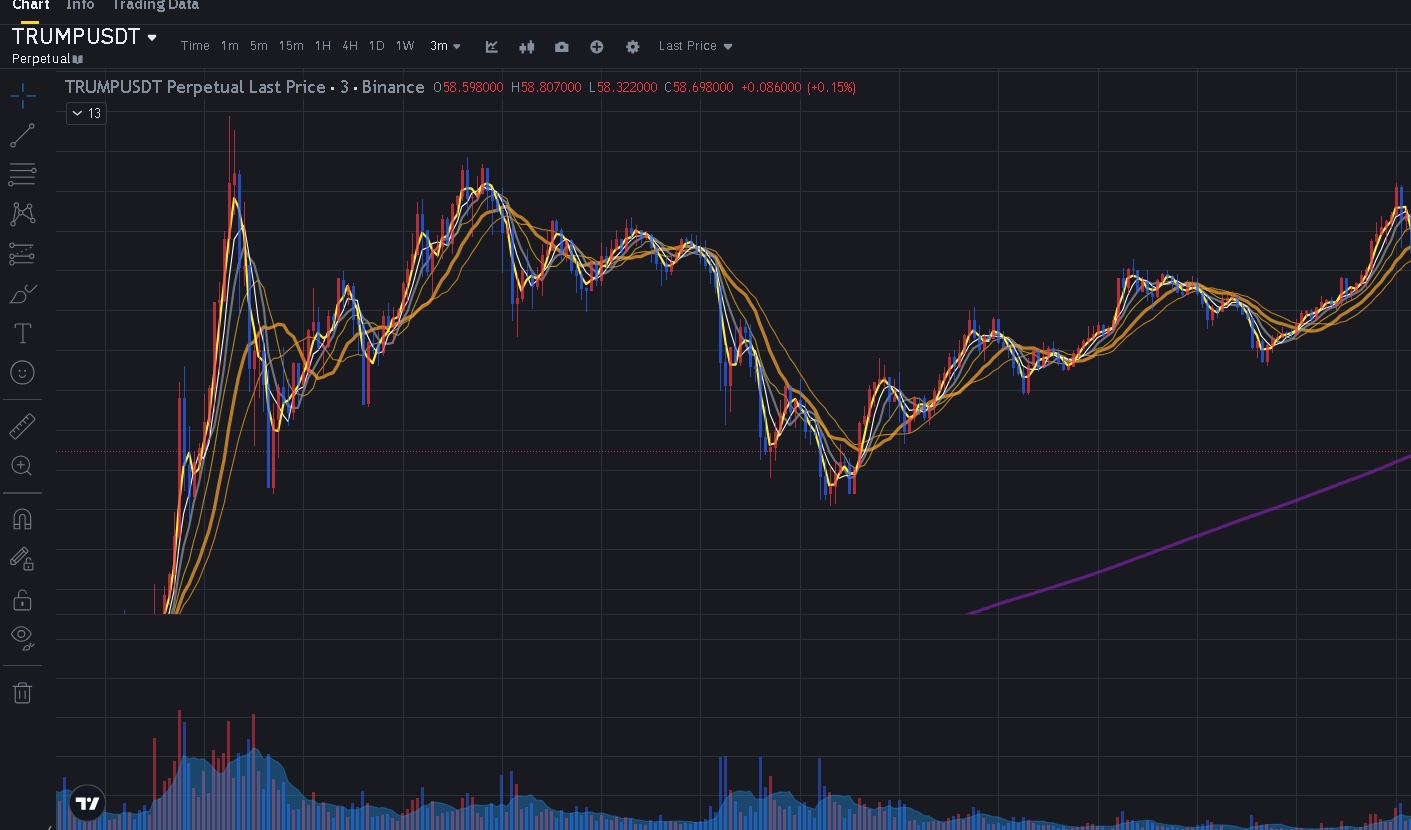Click the high value H58.807000
1411x830 pixels.
tap(546, 88)
